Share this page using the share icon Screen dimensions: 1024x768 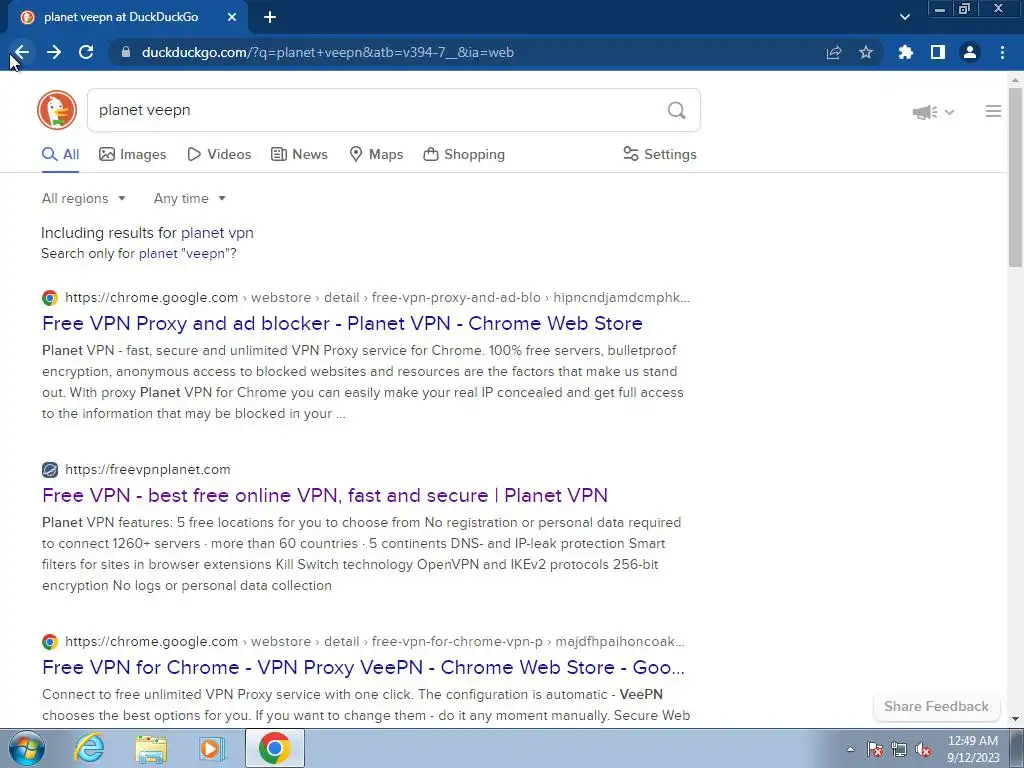click(x=834, y=52)
